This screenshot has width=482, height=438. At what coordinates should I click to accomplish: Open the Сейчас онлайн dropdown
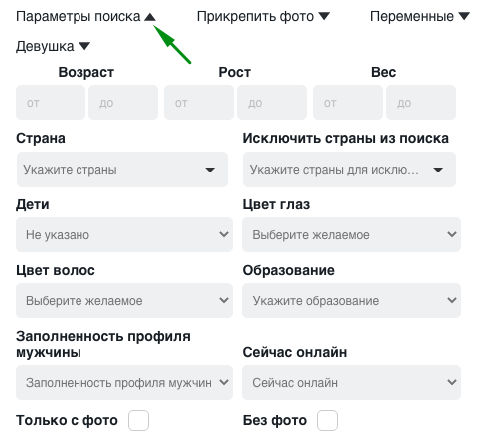click(x=351, y=382)
